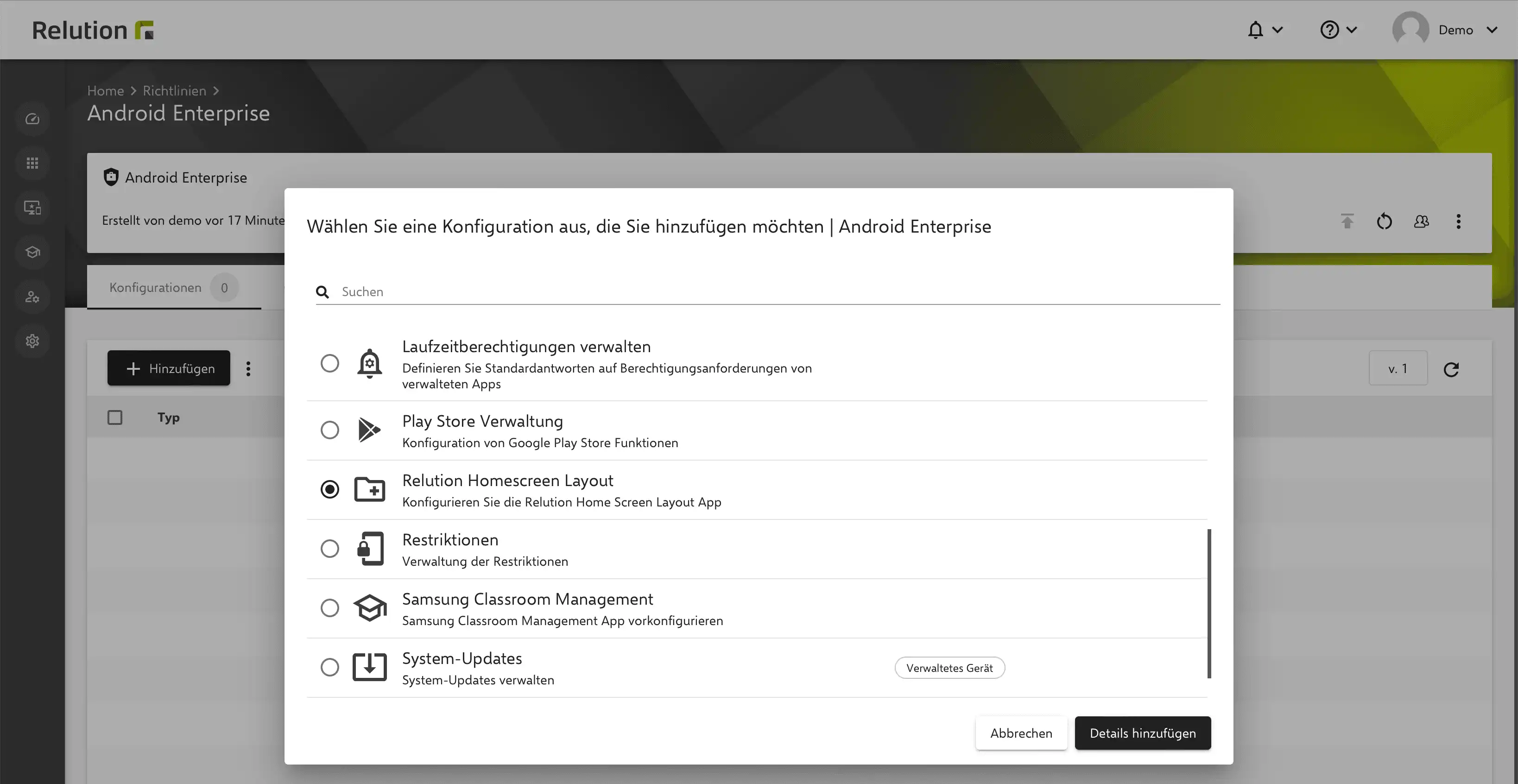This screenshot has width=1518, height=784.
Task: Open the devices icon in sidebar
Action: (32, 208)
